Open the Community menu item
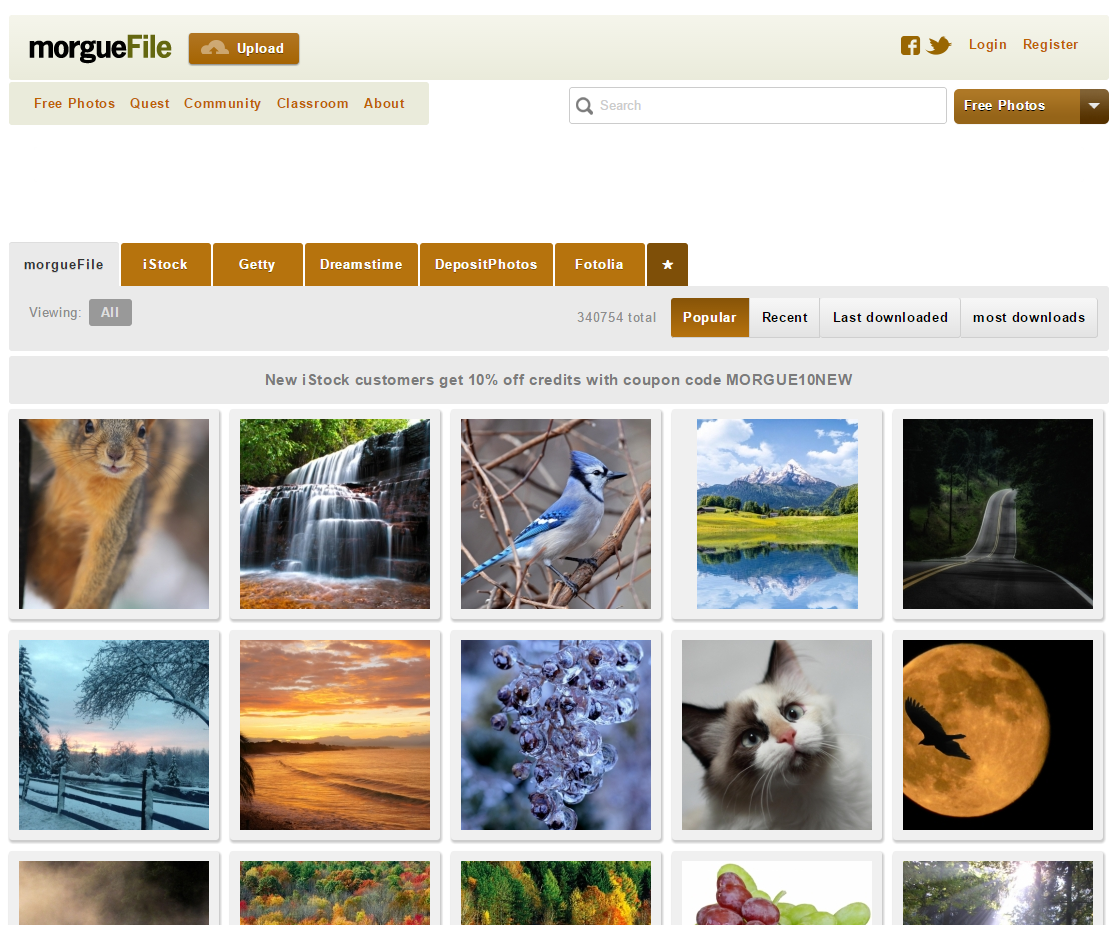1118x925 pixels. pos(222,103)
